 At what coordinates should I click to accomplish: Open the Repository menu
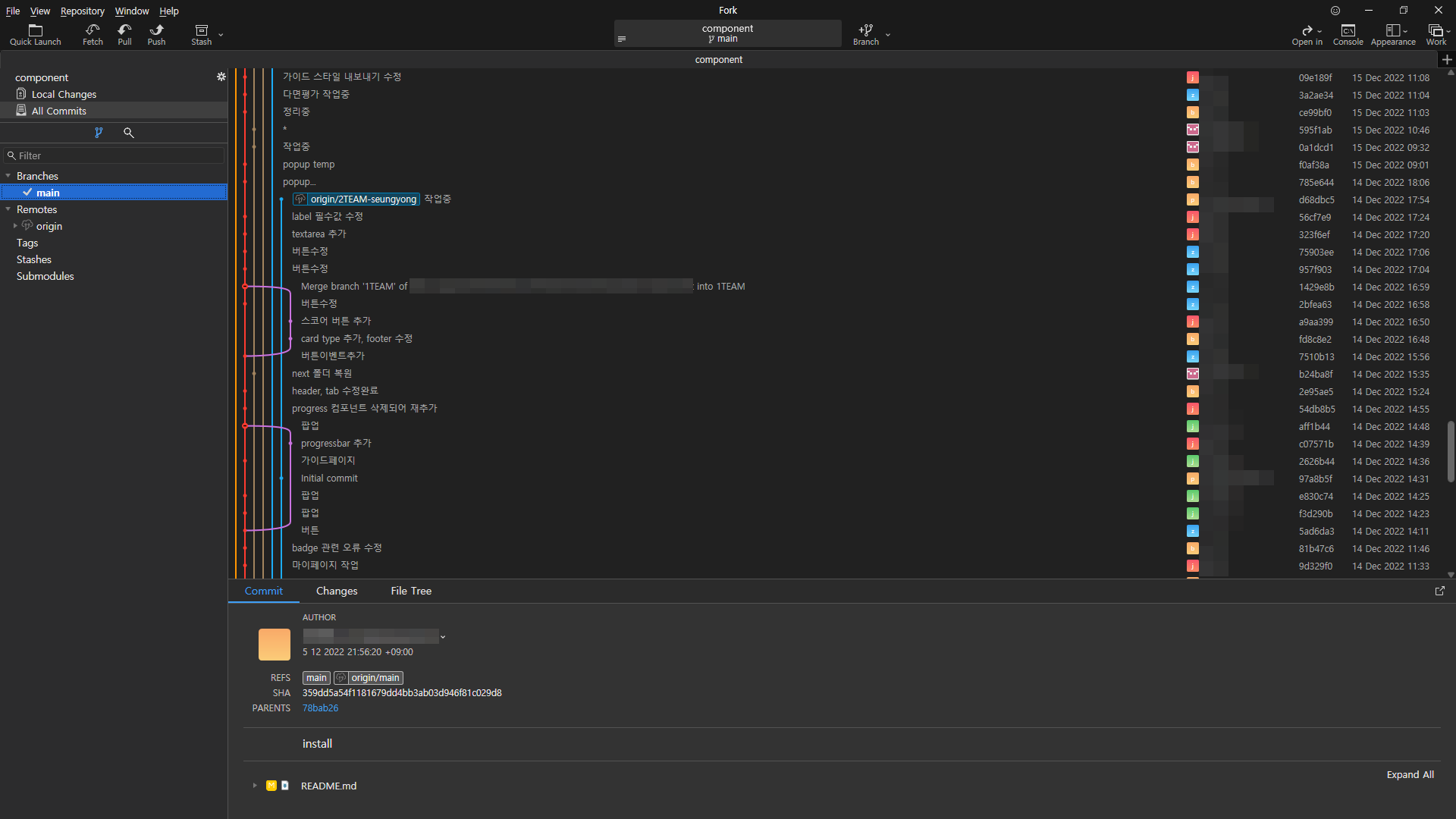pos(82,11)
